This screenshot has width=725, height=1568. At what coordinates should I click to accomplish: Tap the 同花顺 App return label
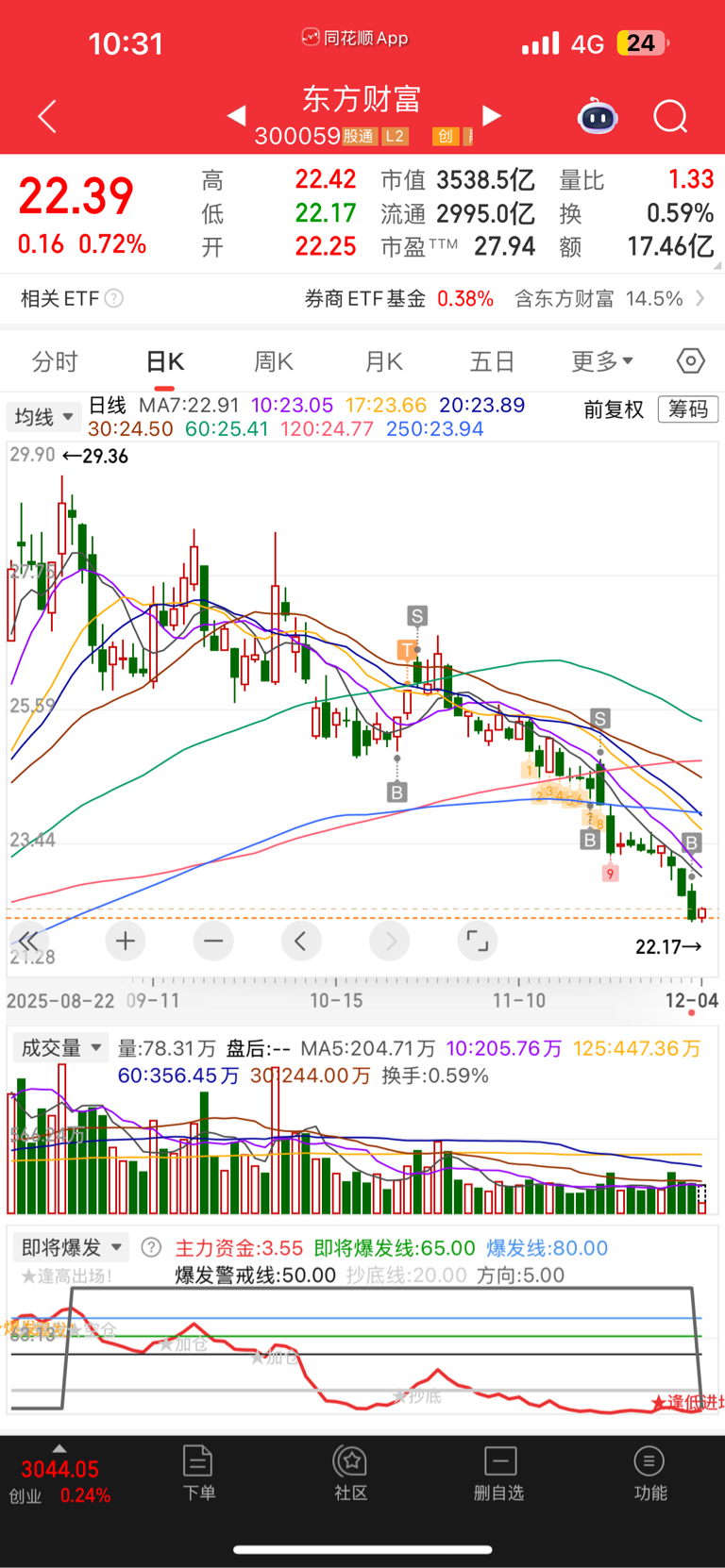355,38
